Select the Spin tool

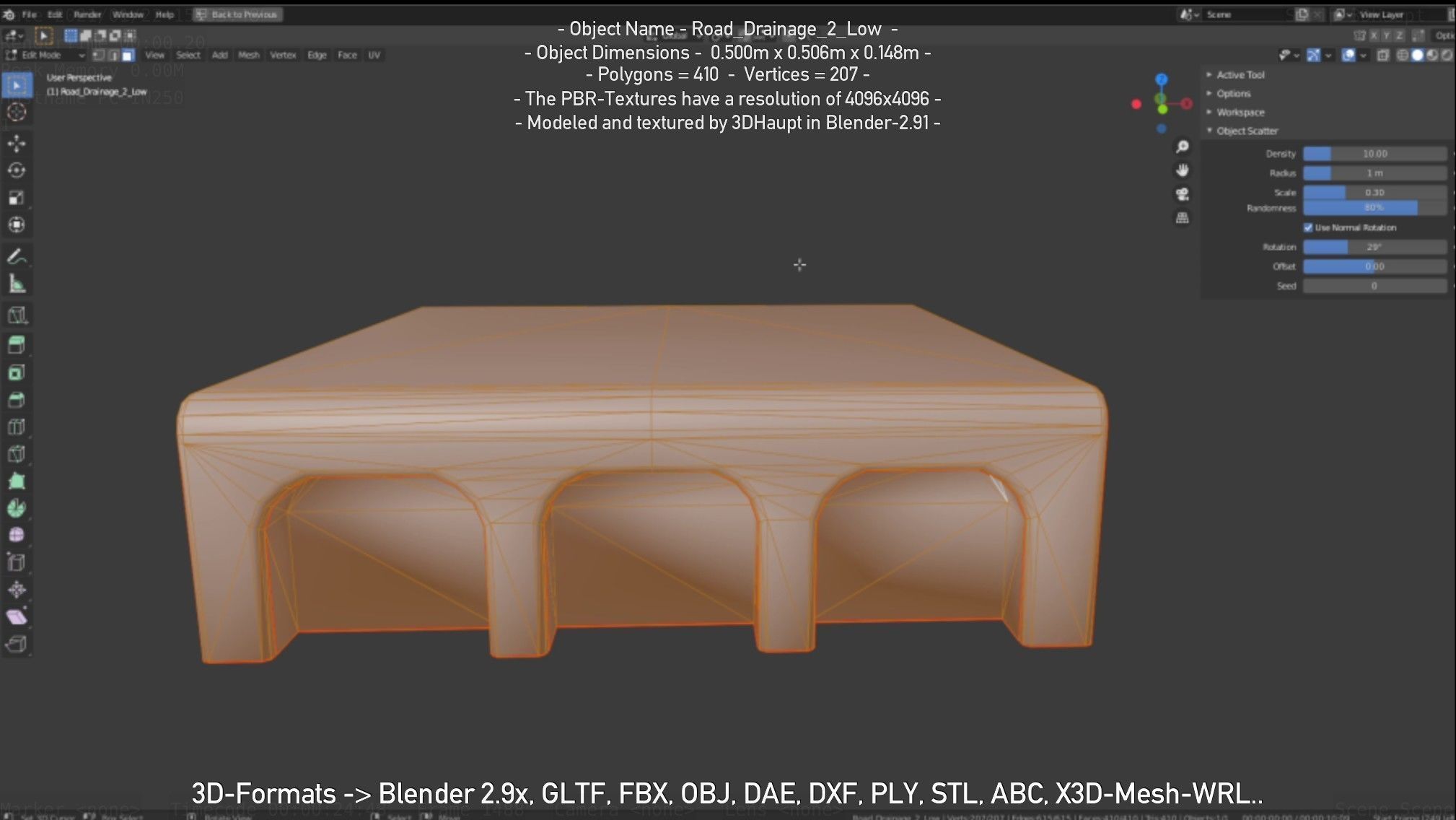pyautogui.click(x=17, y=508)
